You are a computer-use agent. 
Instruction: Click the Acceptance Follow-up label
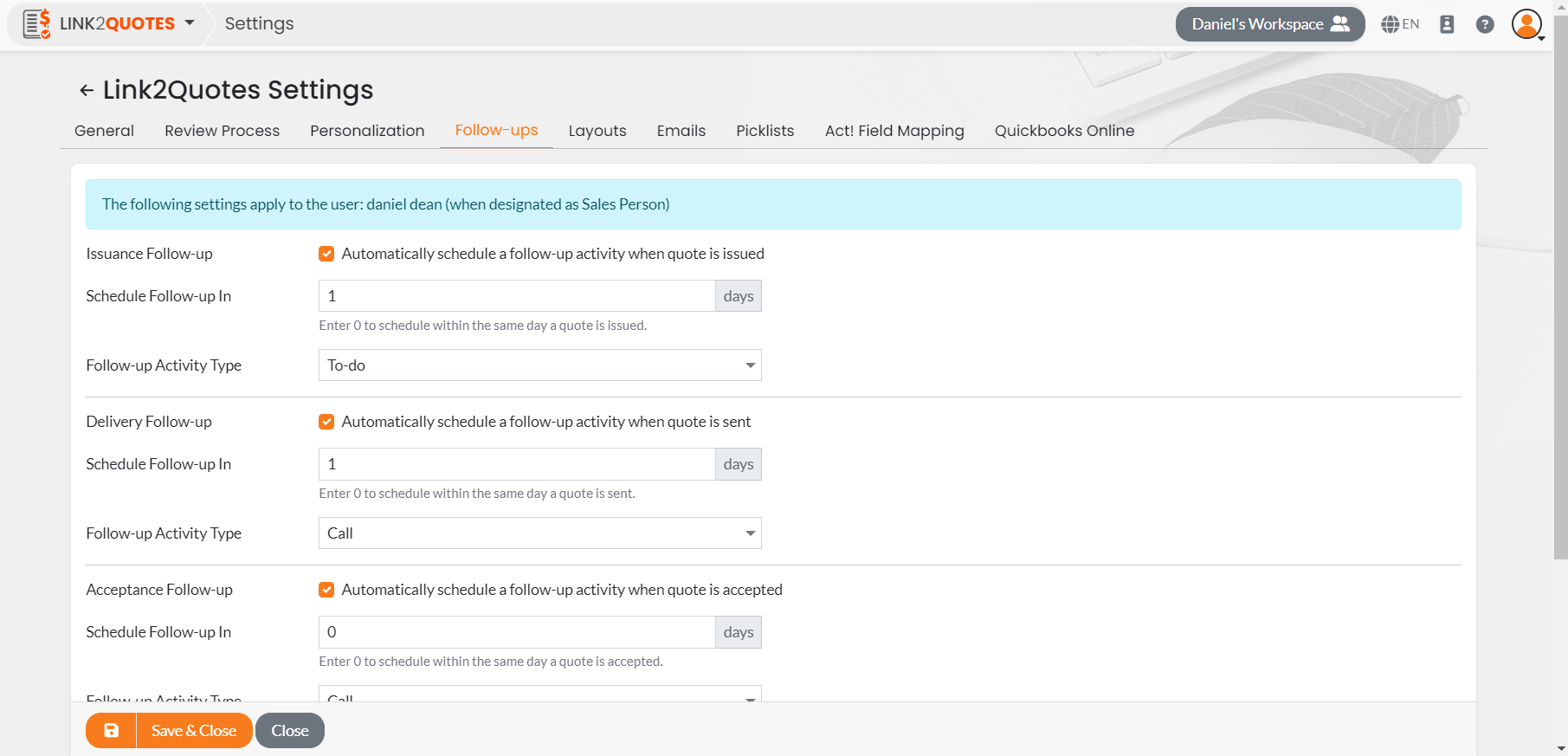159,590
